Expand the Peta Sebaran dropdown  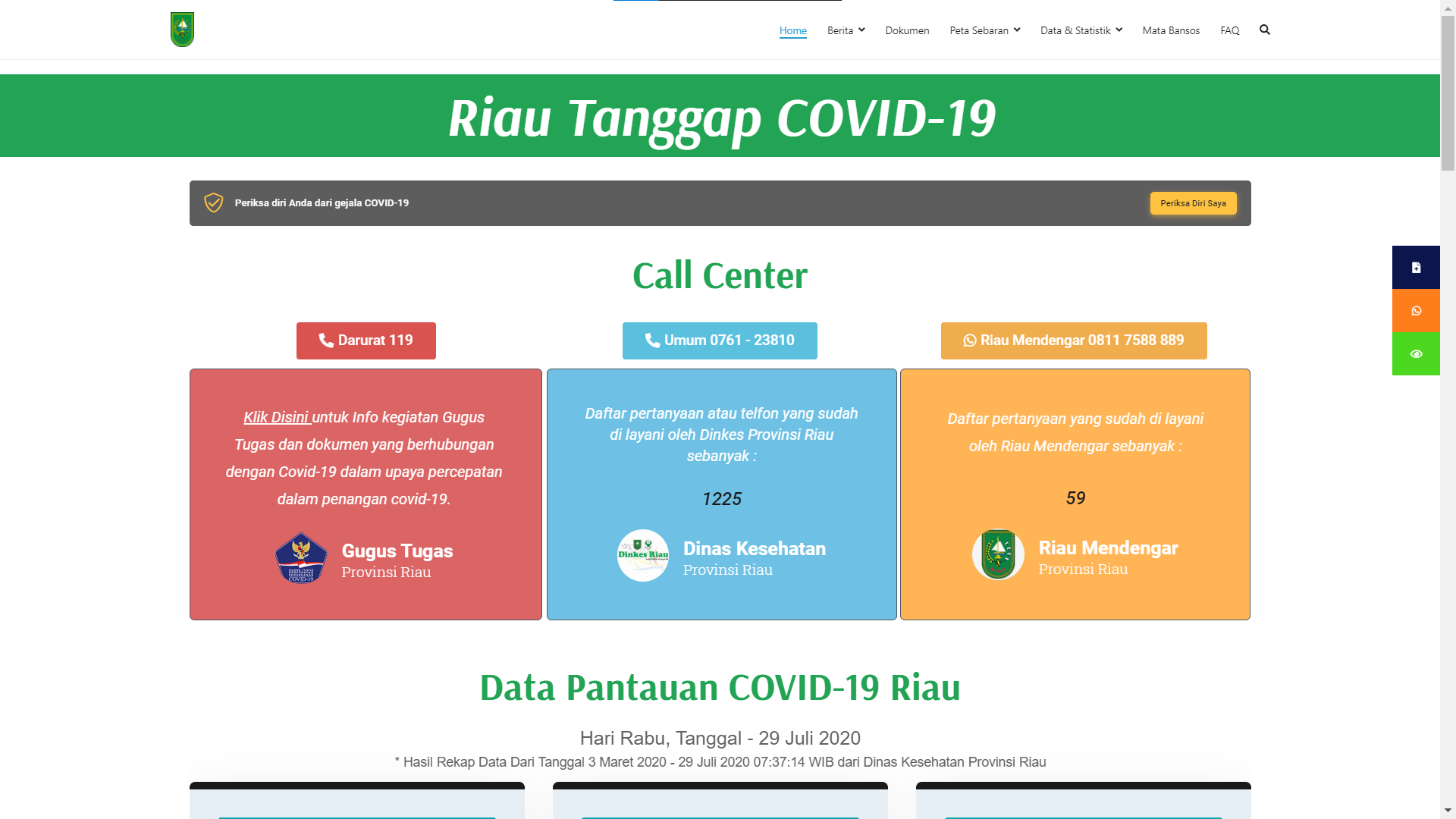click(984, 30)
